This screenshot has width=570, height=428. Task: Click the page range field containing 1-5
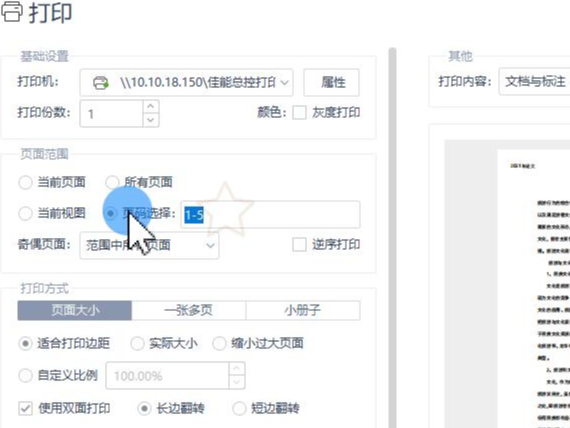coord(270,215)
